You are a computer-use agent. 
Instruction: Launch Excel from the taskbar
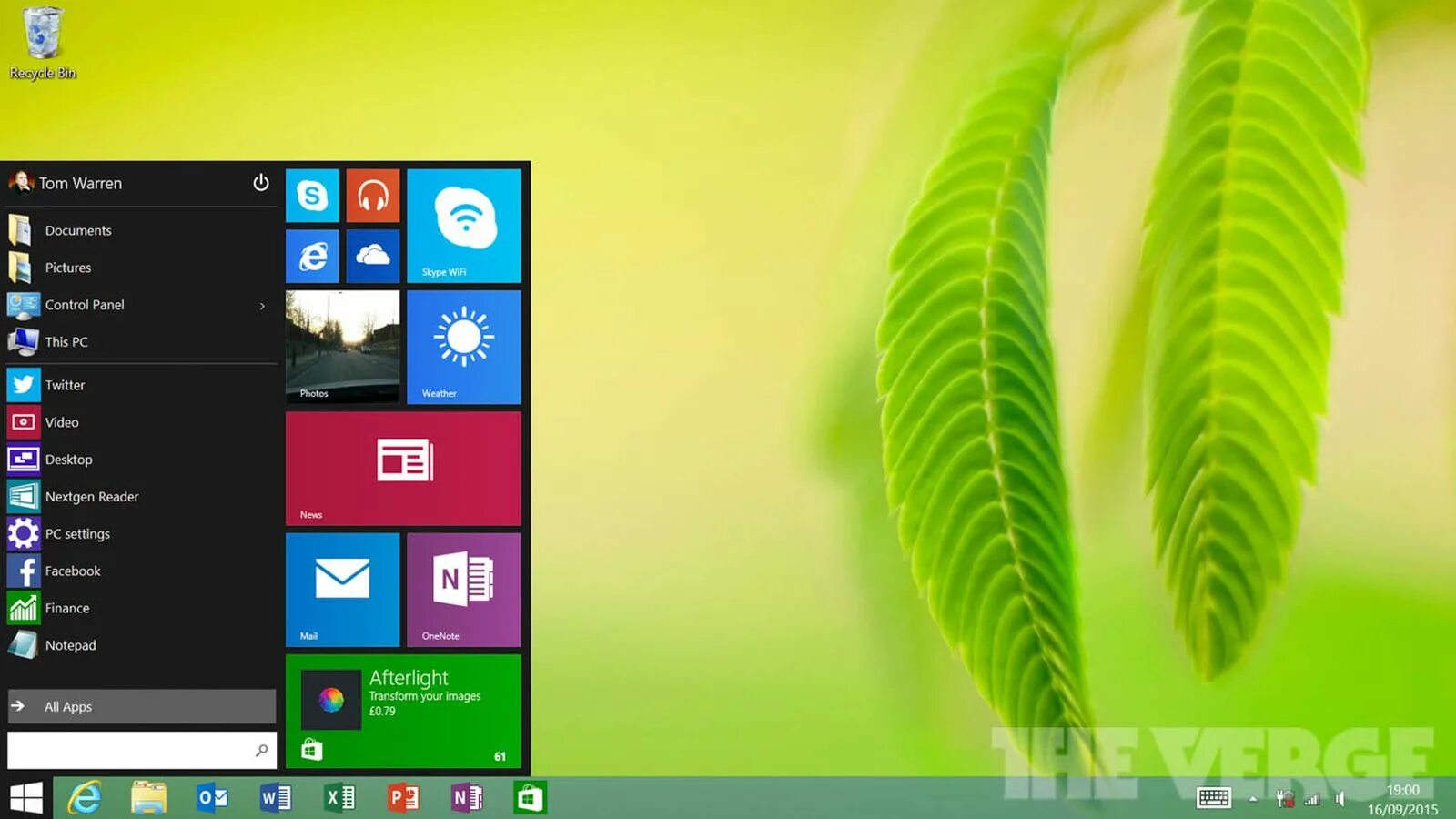pos(339,798)
